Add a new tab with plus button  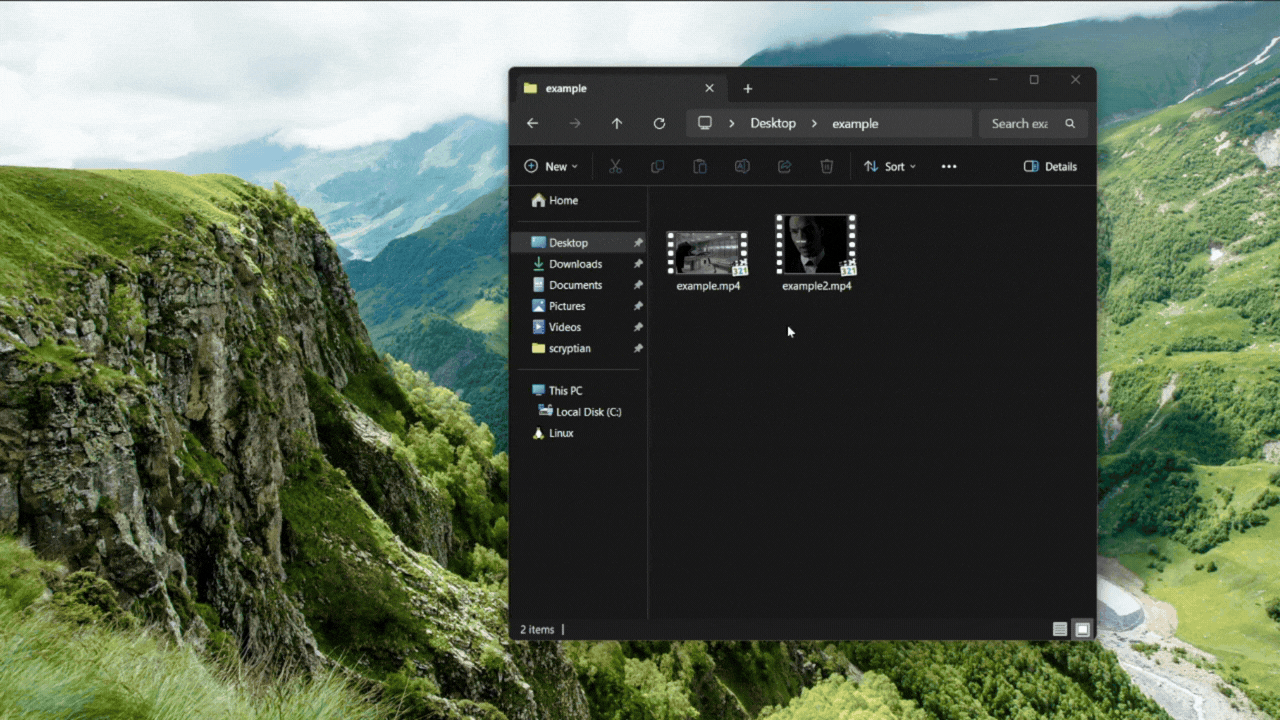click(748, 89)
